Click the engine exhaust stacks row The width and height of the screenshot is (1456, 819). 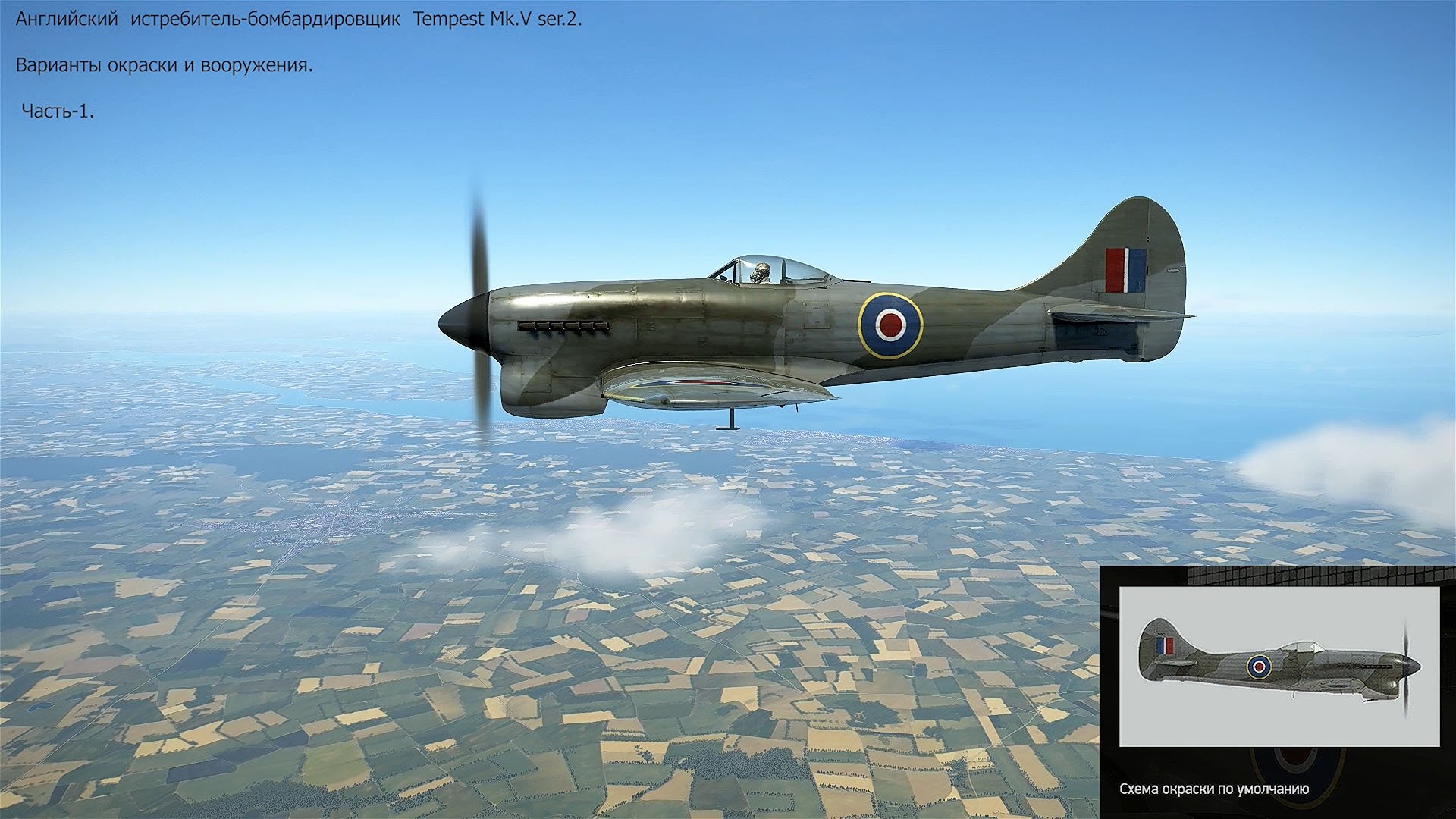coord(563,326)
